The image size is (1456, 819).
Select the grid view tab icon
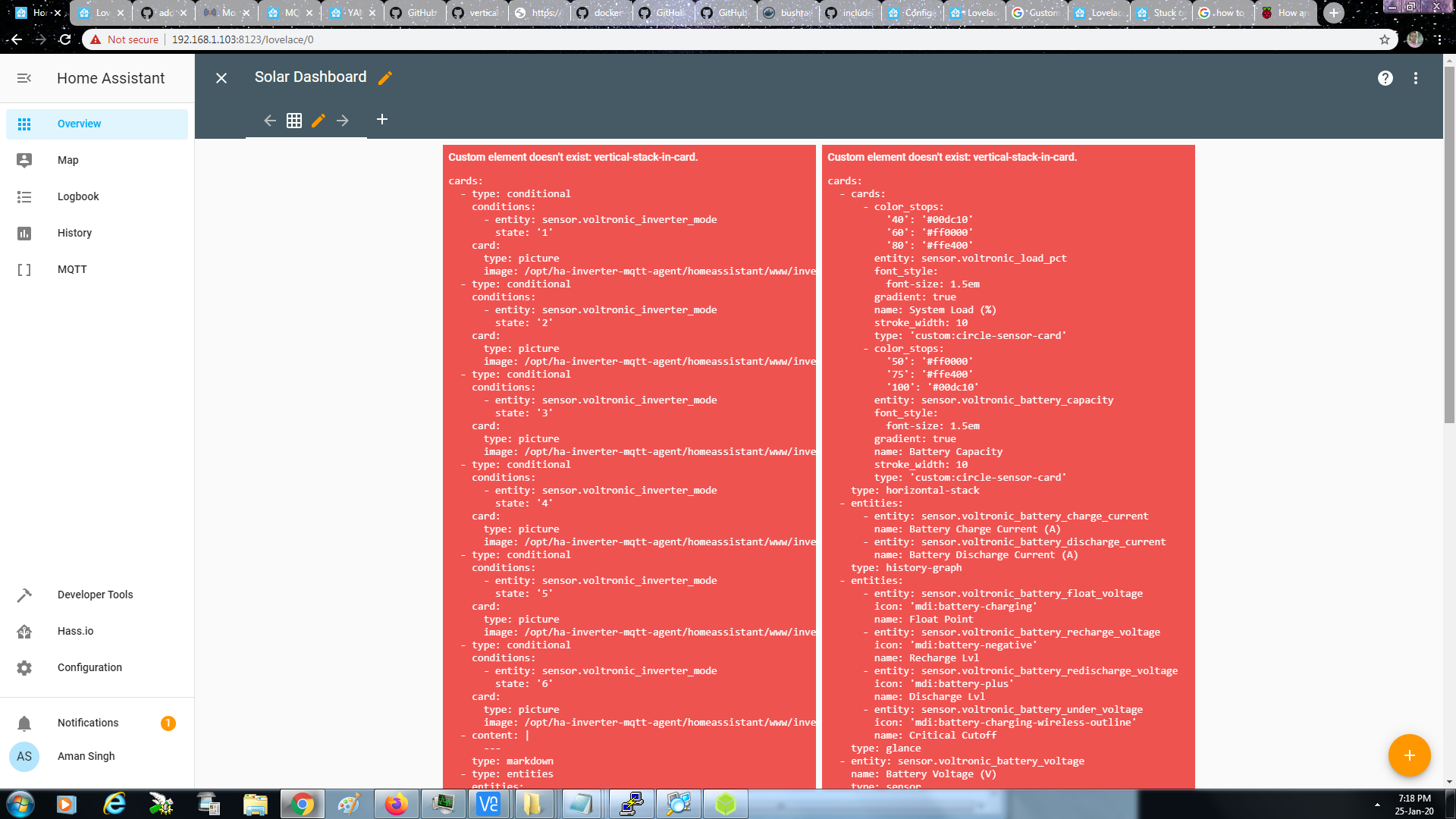coord(294,121)
